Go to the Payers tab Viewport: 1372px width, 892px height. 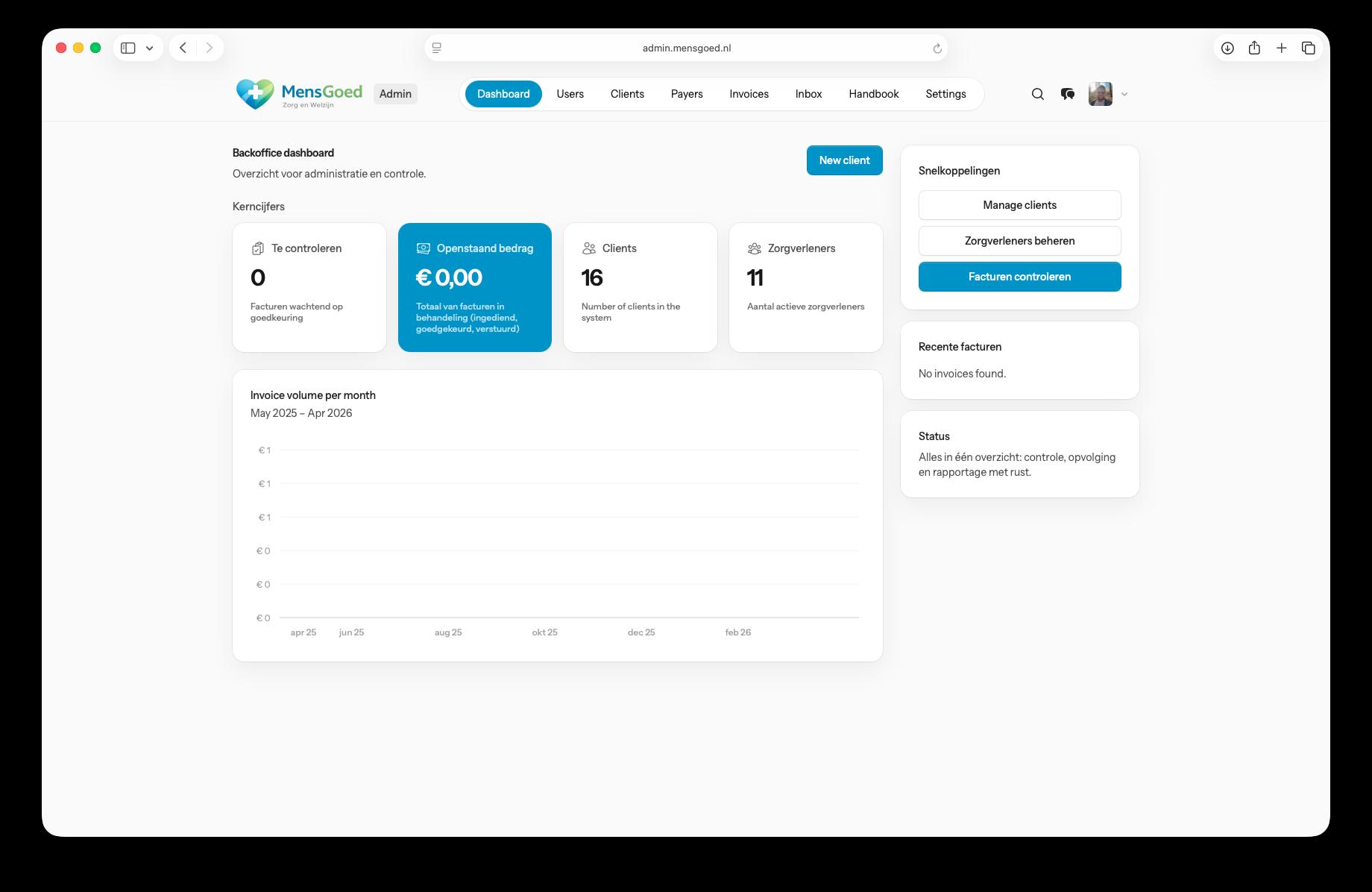[686, 94]
